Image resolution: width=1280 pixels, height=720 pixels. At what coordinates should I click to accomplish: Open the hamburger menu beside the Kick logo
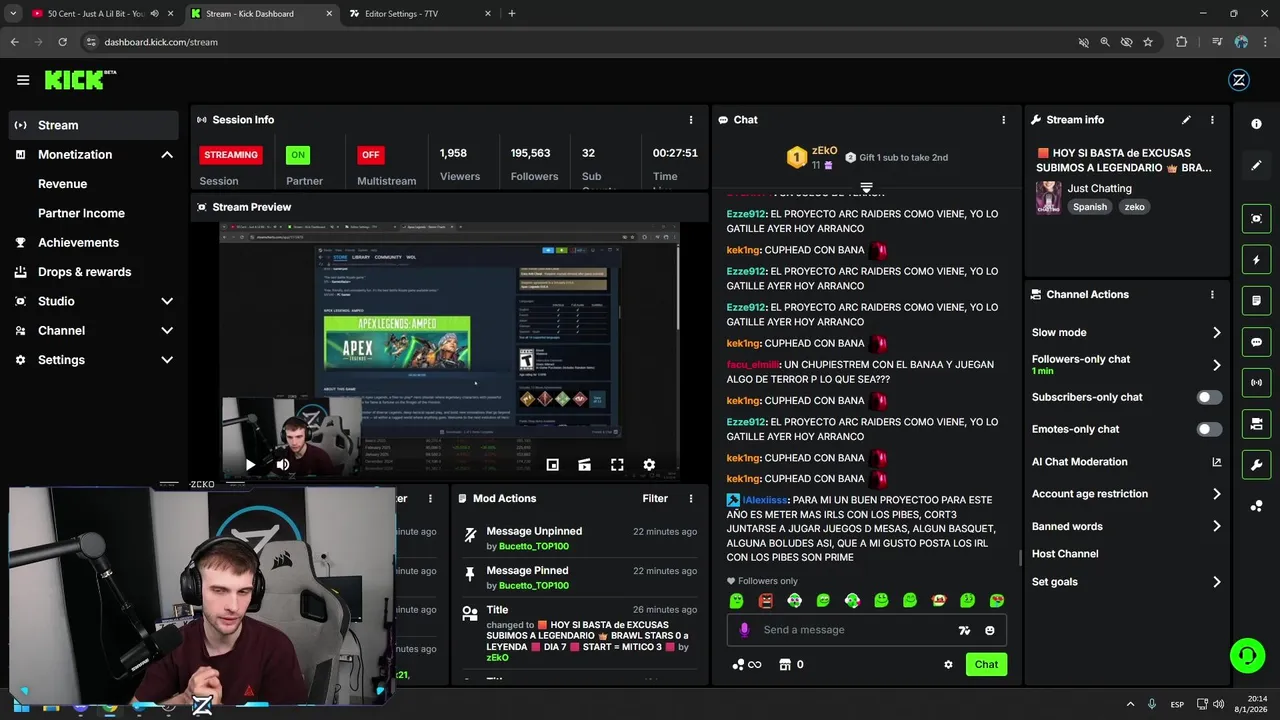23,80
